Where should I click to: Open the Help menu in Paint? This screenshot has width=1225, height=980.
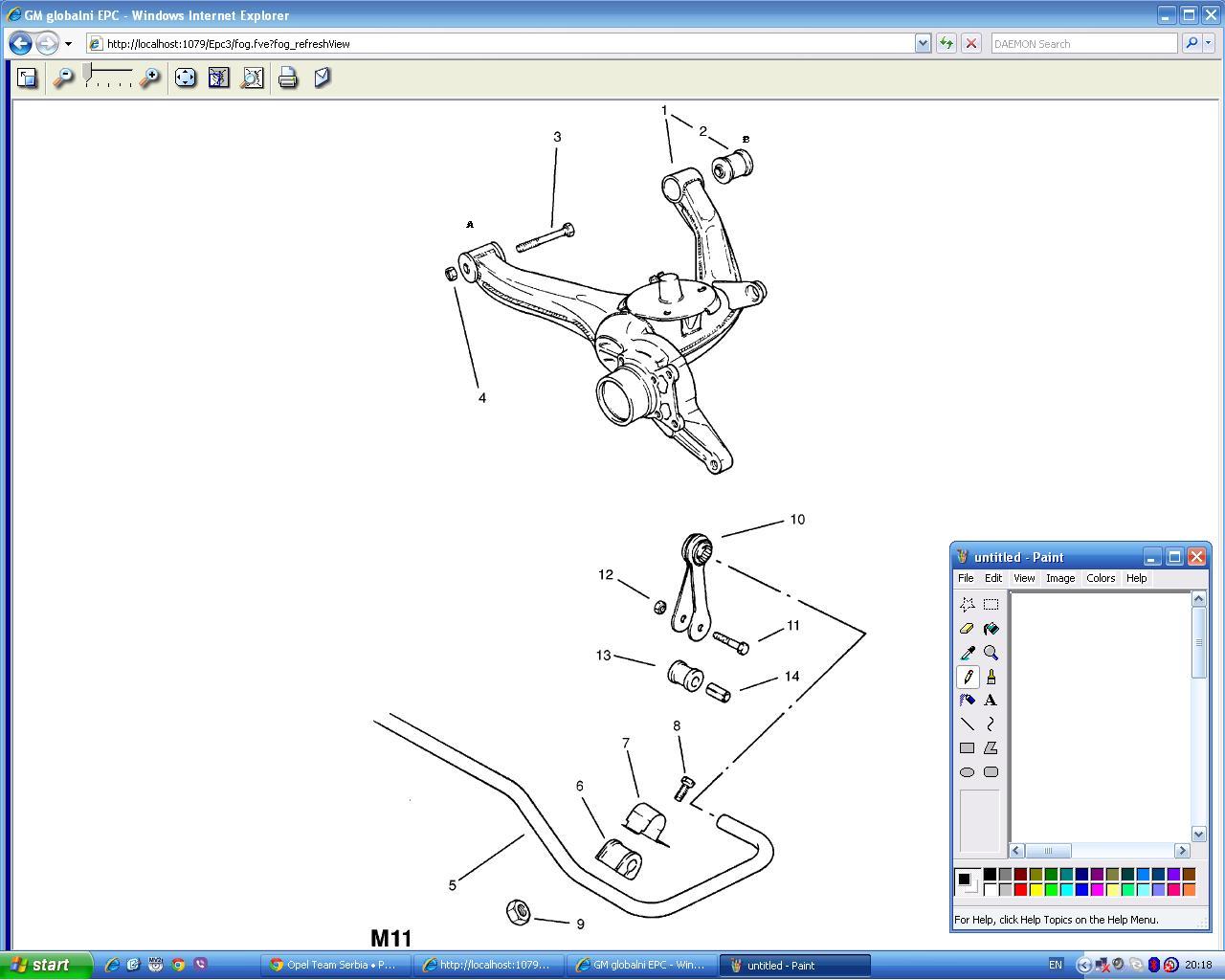(1136, 578)
